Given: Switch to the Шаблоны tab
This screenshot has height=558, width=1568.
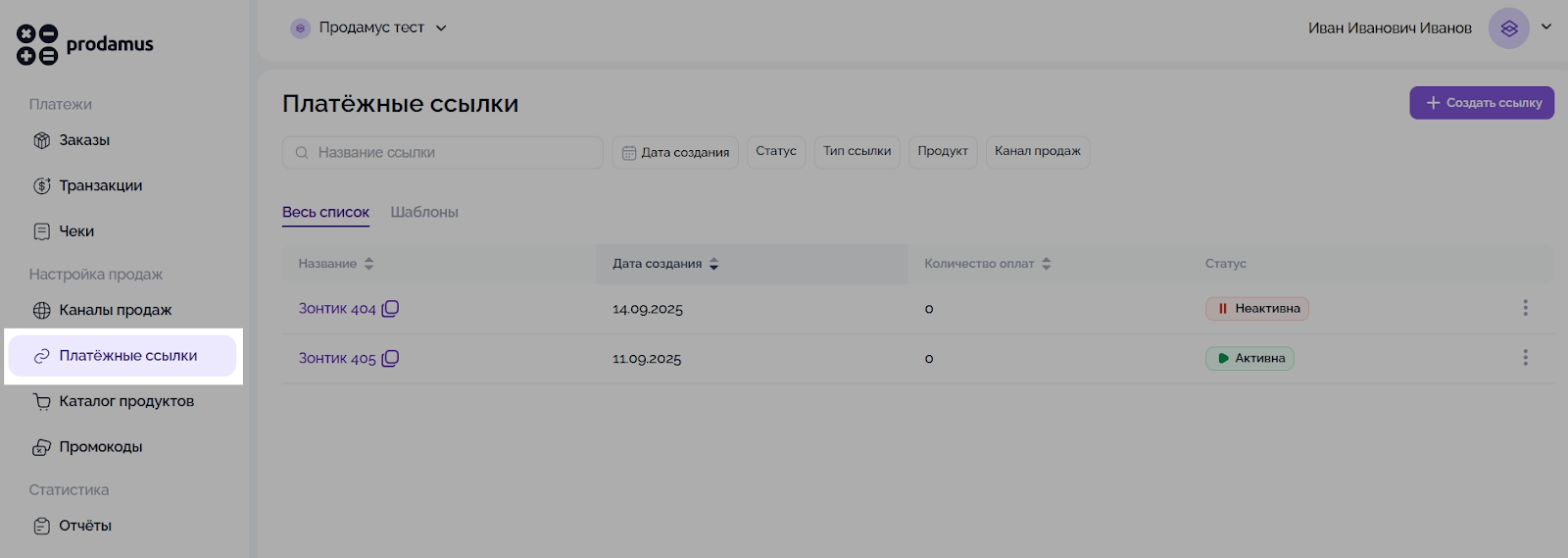Looking at the screenshot, I should (x=424, y=212).
